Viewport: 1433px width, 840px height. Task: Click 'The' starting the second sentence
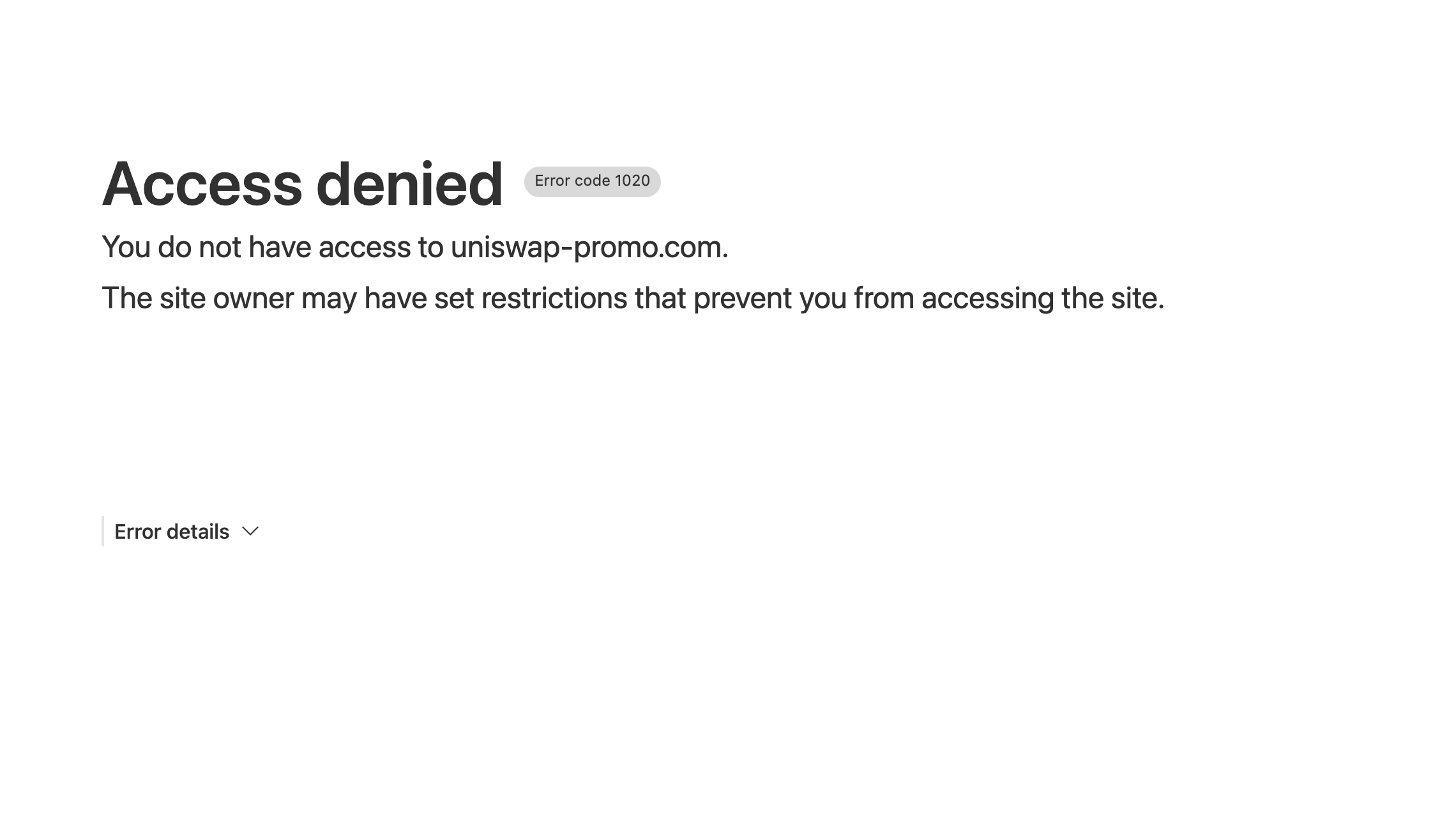127,298
